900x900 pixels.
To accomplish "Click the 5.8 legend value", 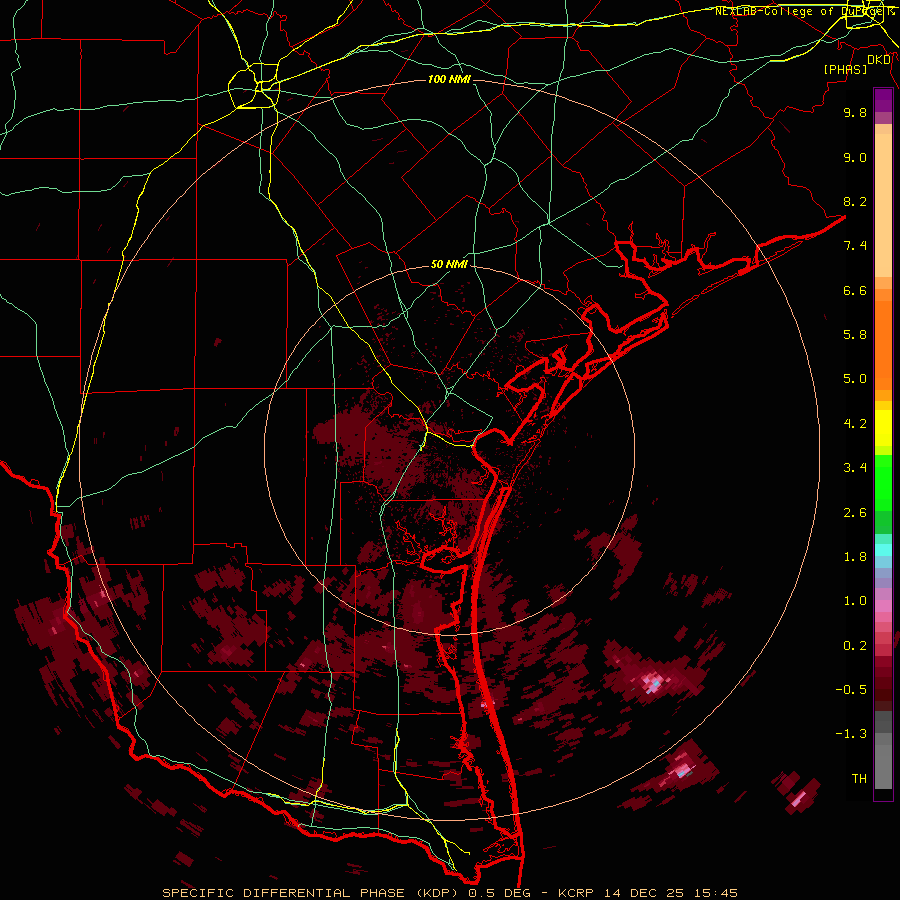I will 855,335.
